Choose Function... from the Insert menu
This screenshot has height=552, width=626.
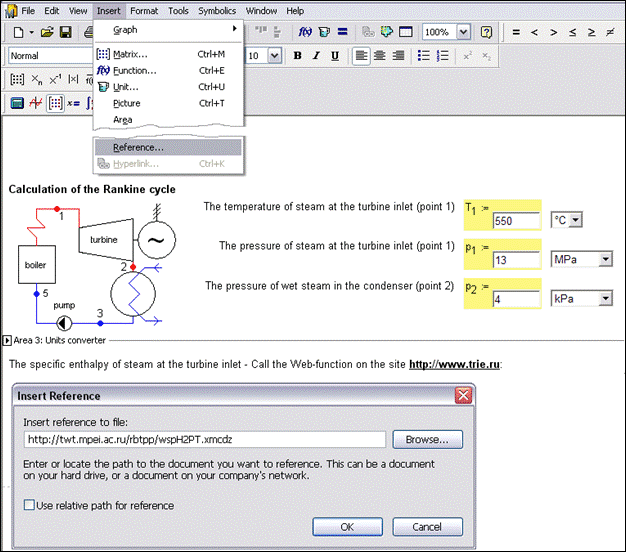[168, 71]
